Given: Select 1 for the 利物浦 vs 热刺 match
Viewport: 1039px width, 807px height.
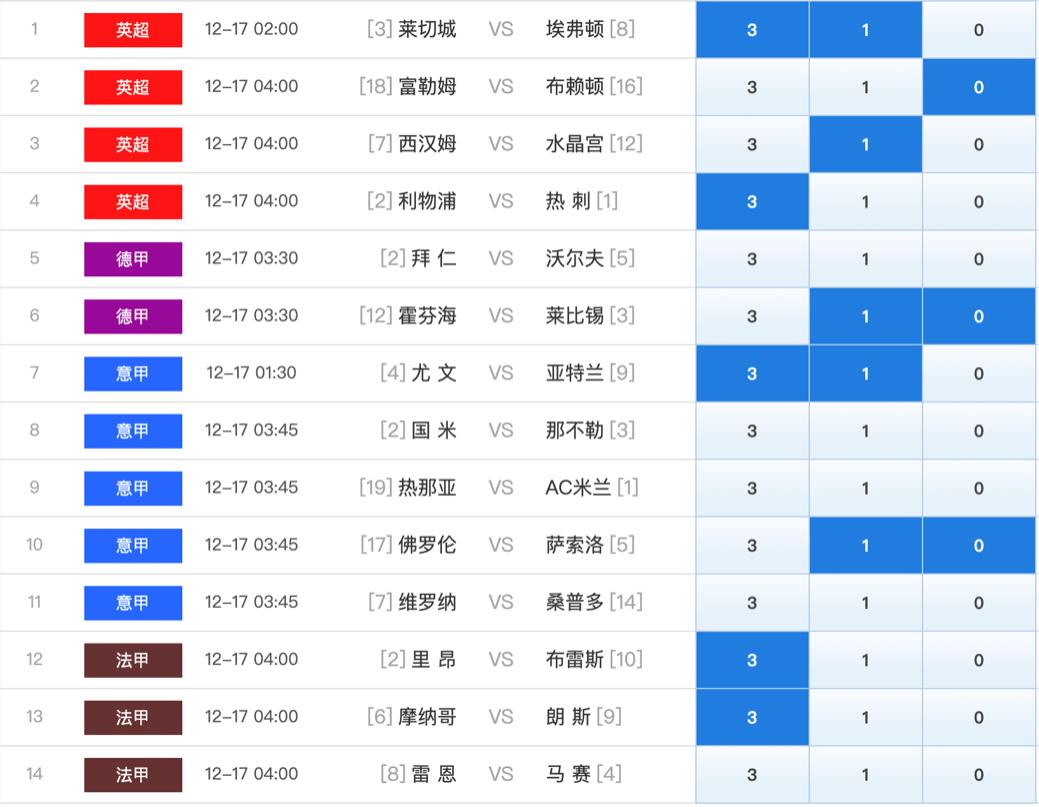Looking at the screenshot, I should coord(865,201).
